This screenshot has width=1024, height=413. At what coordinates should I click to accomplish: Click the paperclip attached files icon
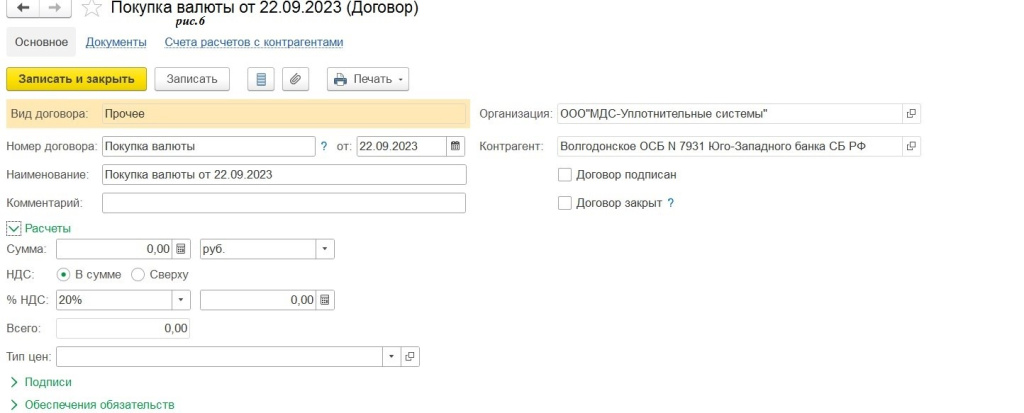pos(295,79)
